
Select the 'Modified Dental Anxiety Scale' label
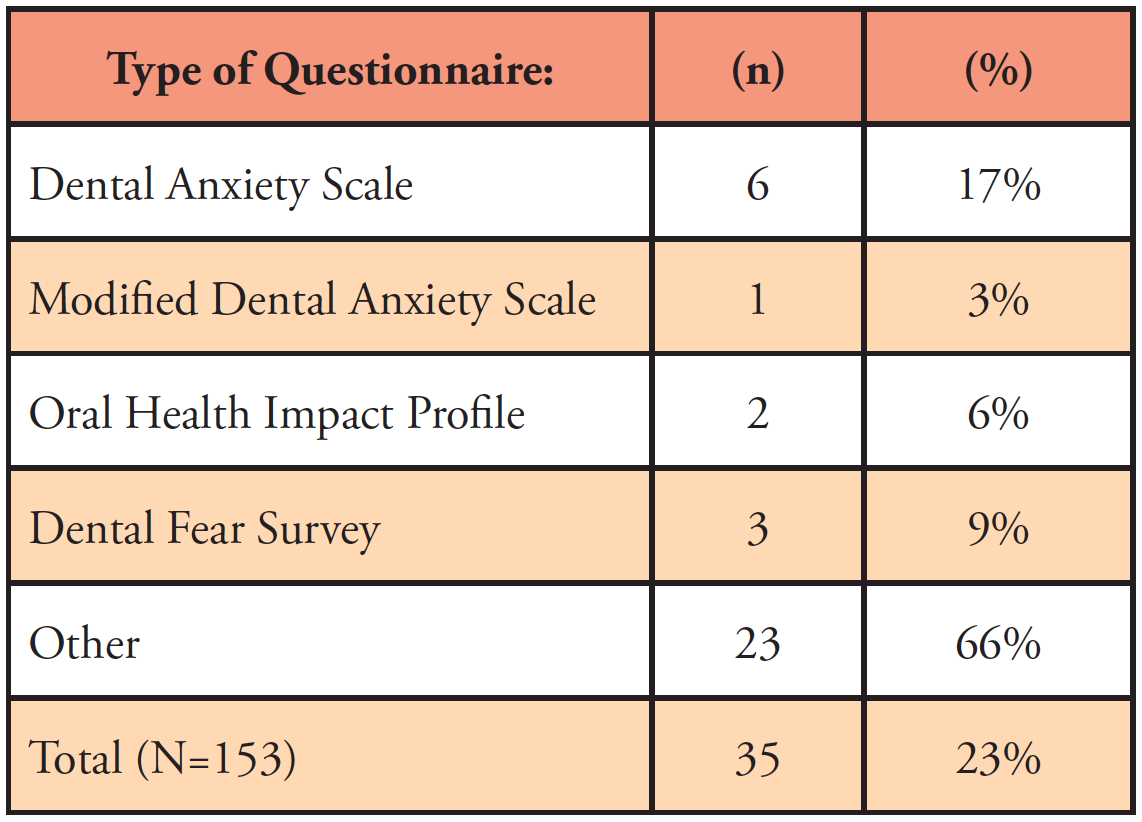pyautogui.click(x=312, y=299)
